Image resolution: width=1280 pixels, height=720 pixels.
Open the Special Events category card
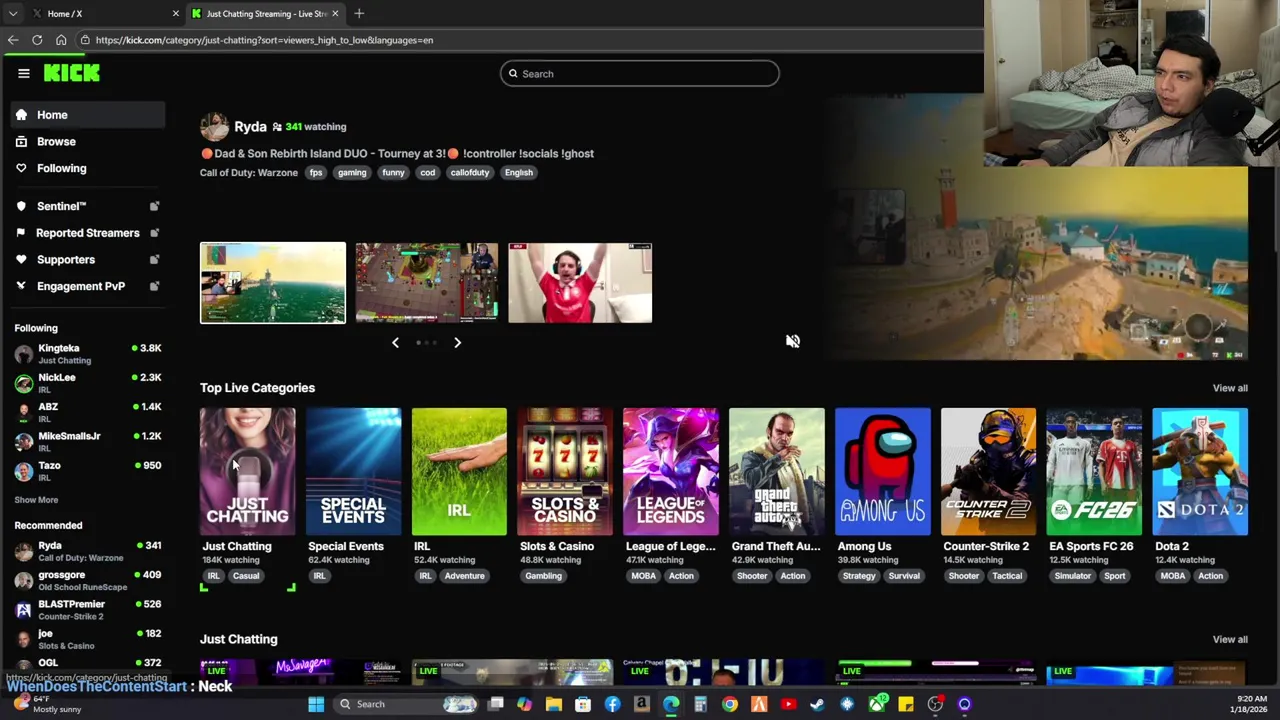tap(353, 471)
